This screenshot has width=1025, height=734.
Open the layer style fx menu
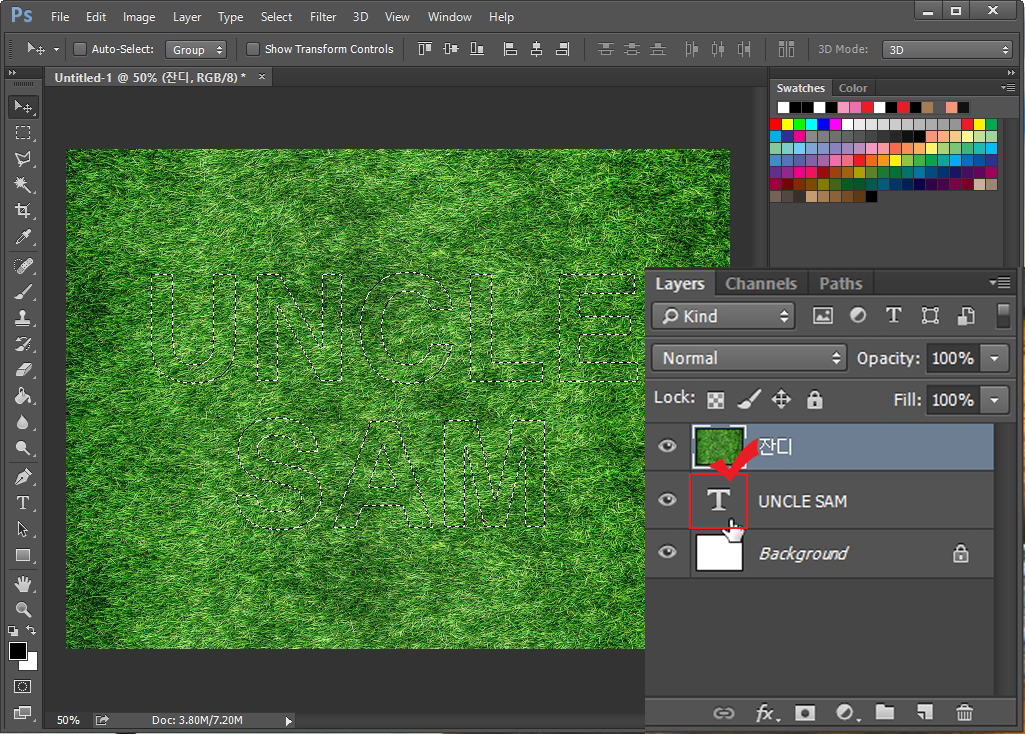click(766, 712)
